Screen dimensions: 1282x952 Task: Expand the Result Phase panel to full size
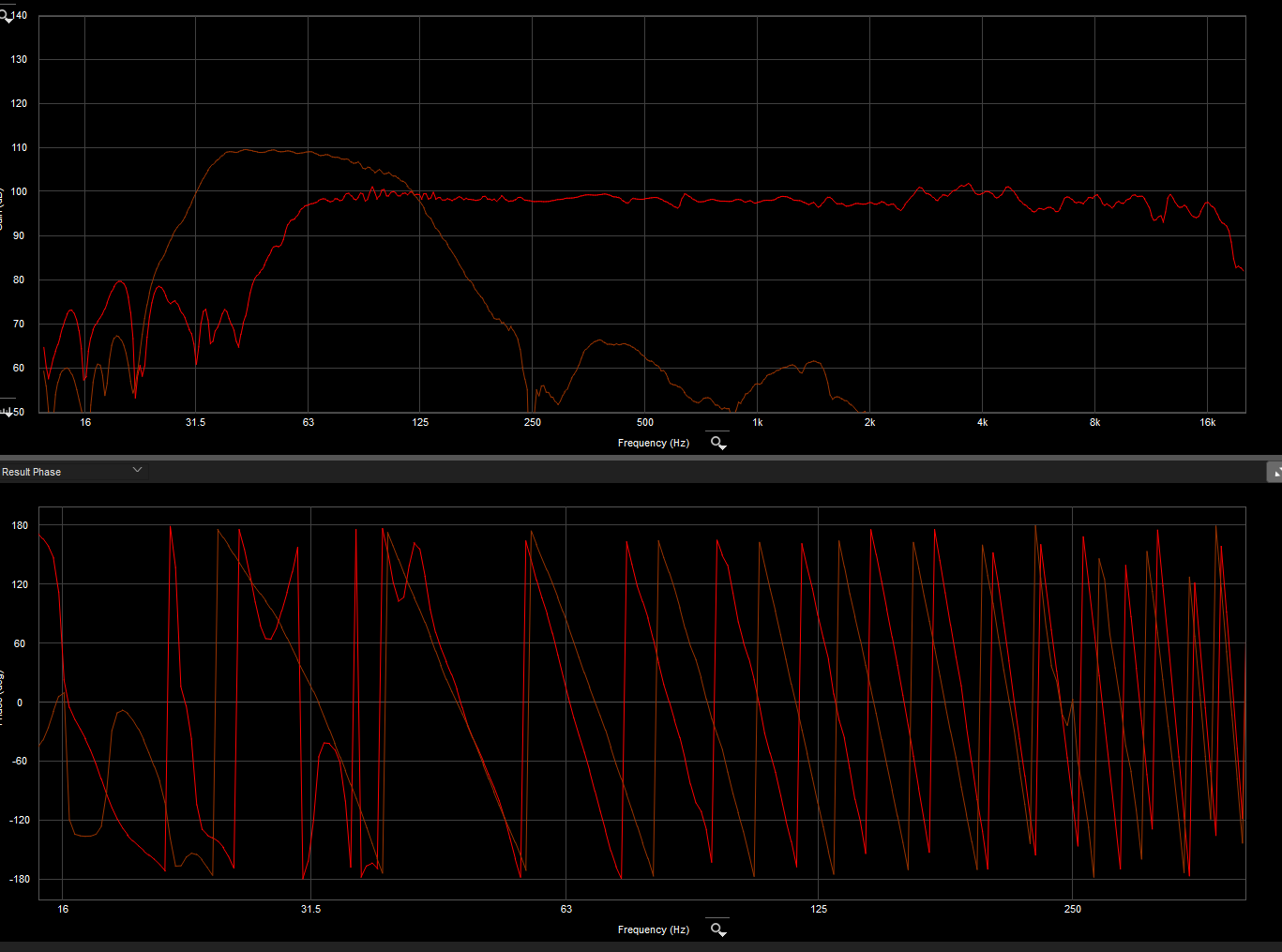[x=1274, y=472]
